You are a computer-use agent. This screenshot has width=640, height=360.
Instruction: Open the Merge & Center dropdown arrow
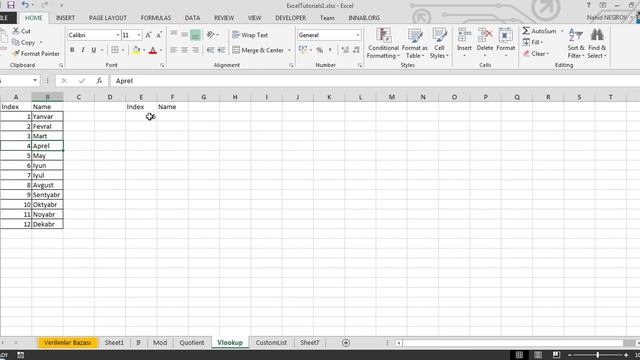[289, 50]
